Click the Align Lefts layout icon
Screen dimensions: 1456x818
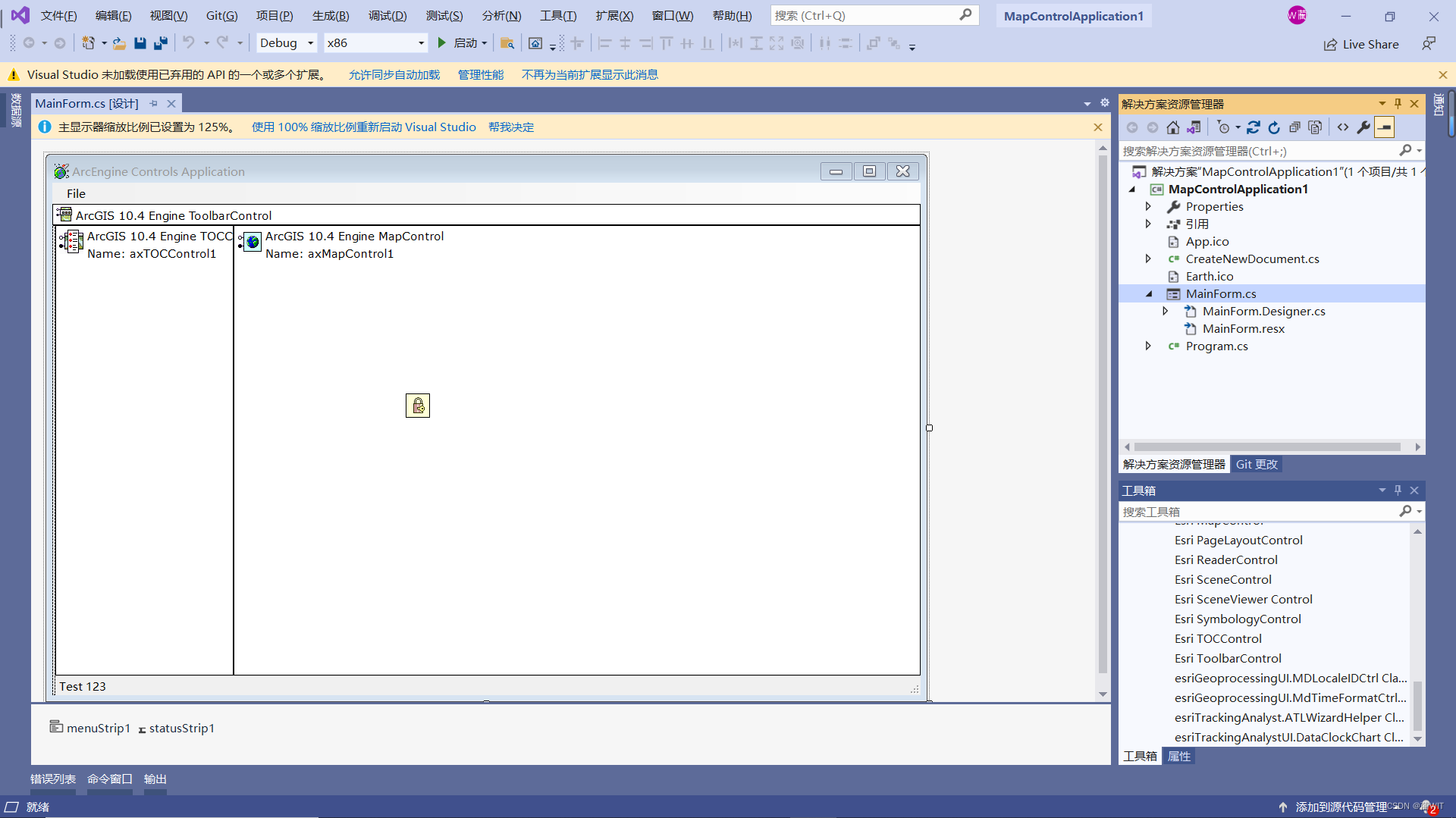coord(604,43)
